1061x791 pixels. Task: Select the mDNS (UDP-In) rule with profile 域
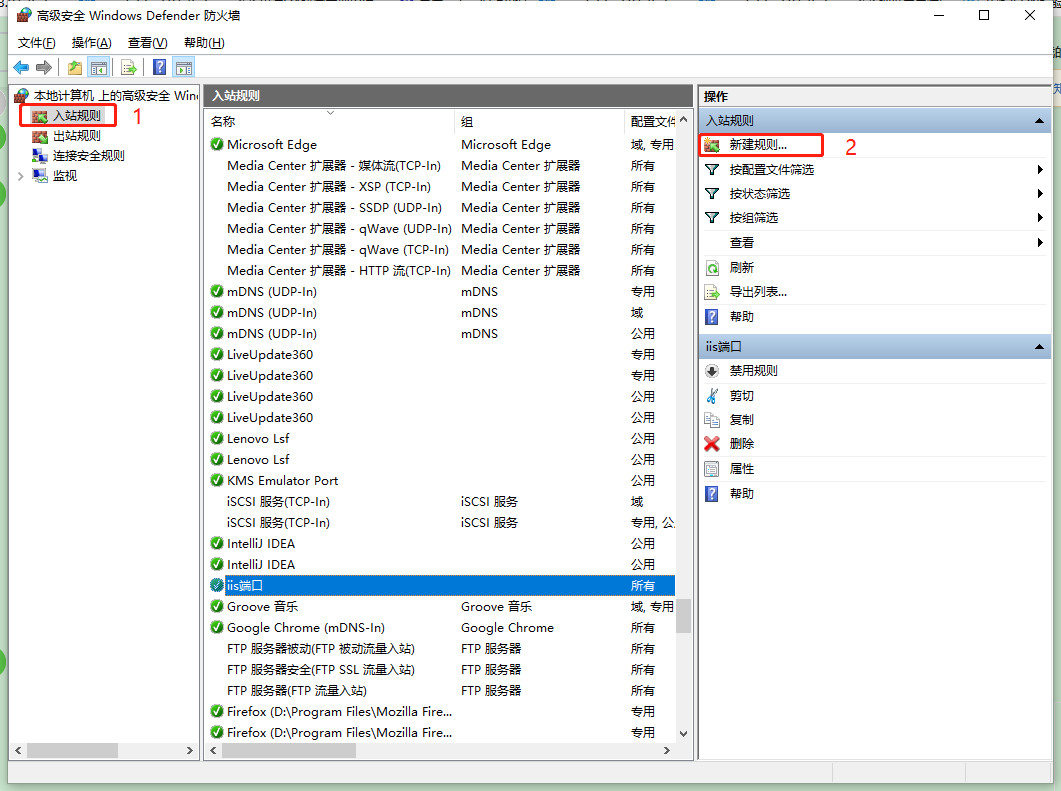tap(441, 313)
